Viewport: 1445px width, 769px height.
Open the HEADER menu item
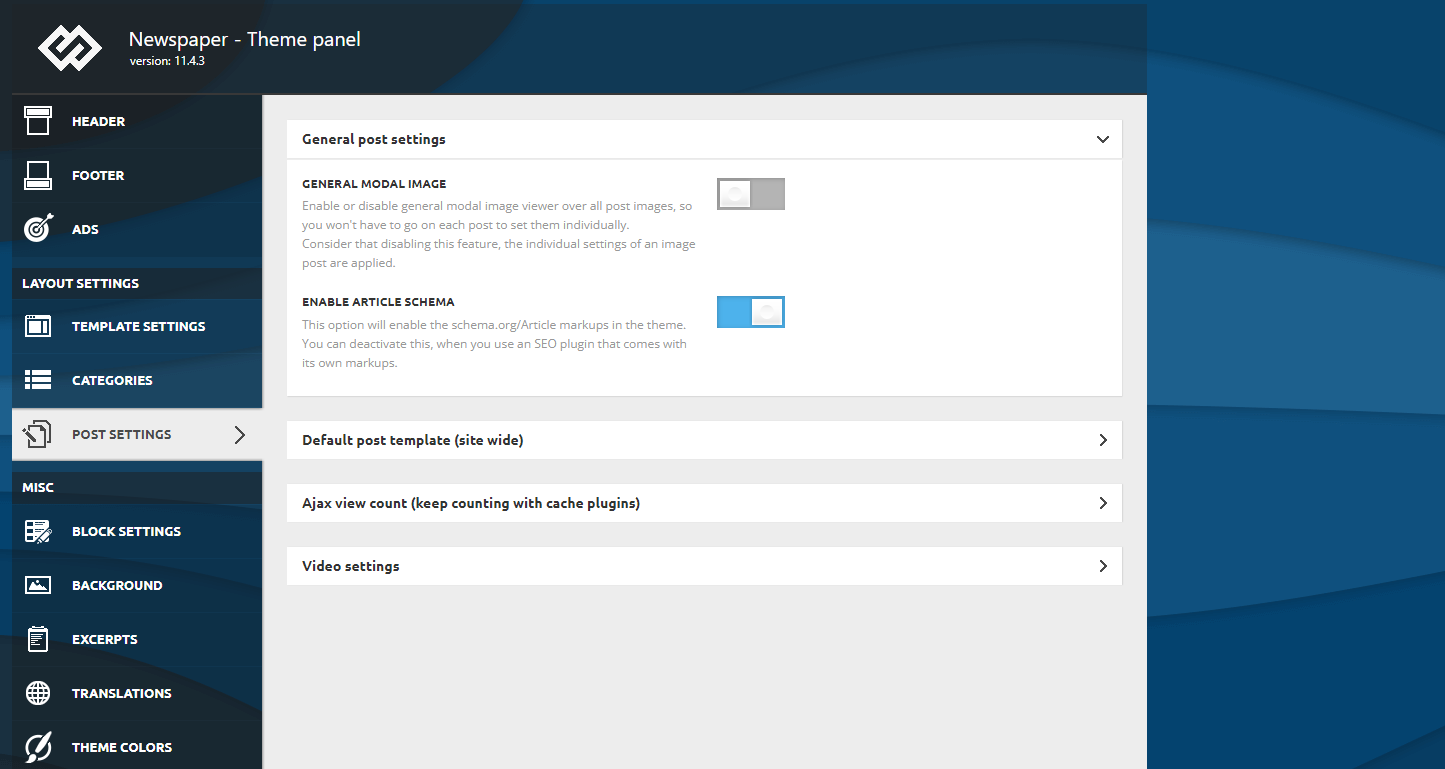click(137, 121)
